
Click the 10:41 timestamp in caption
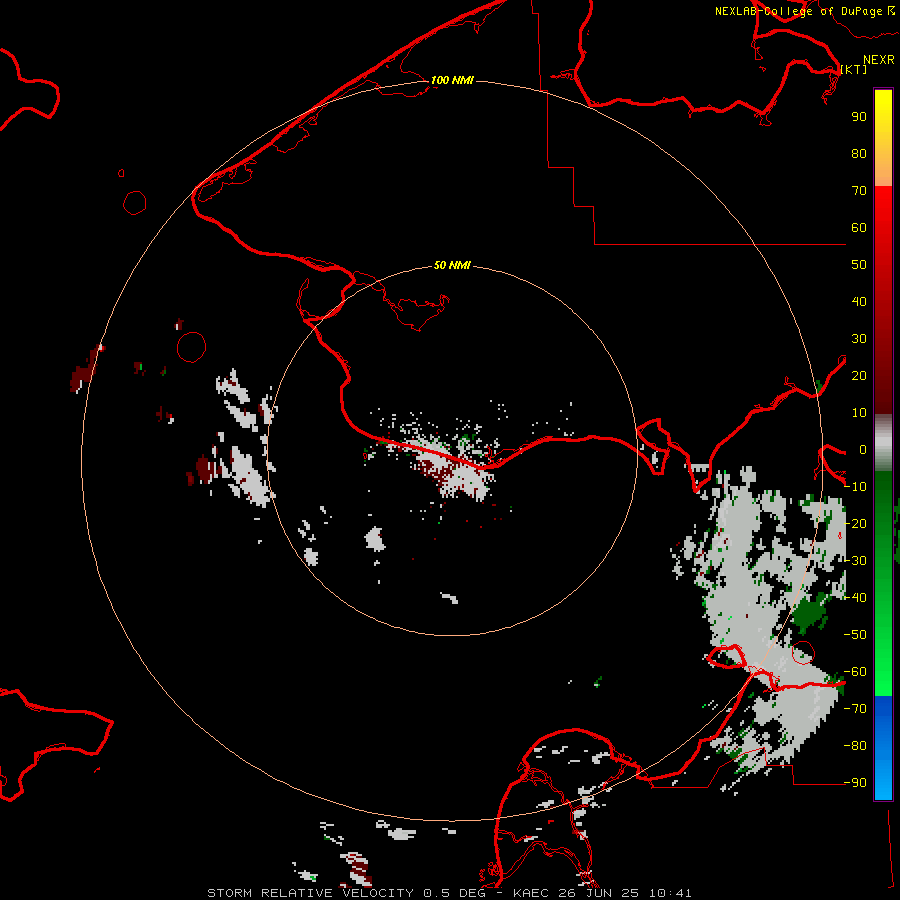click(x=670, y=893)
